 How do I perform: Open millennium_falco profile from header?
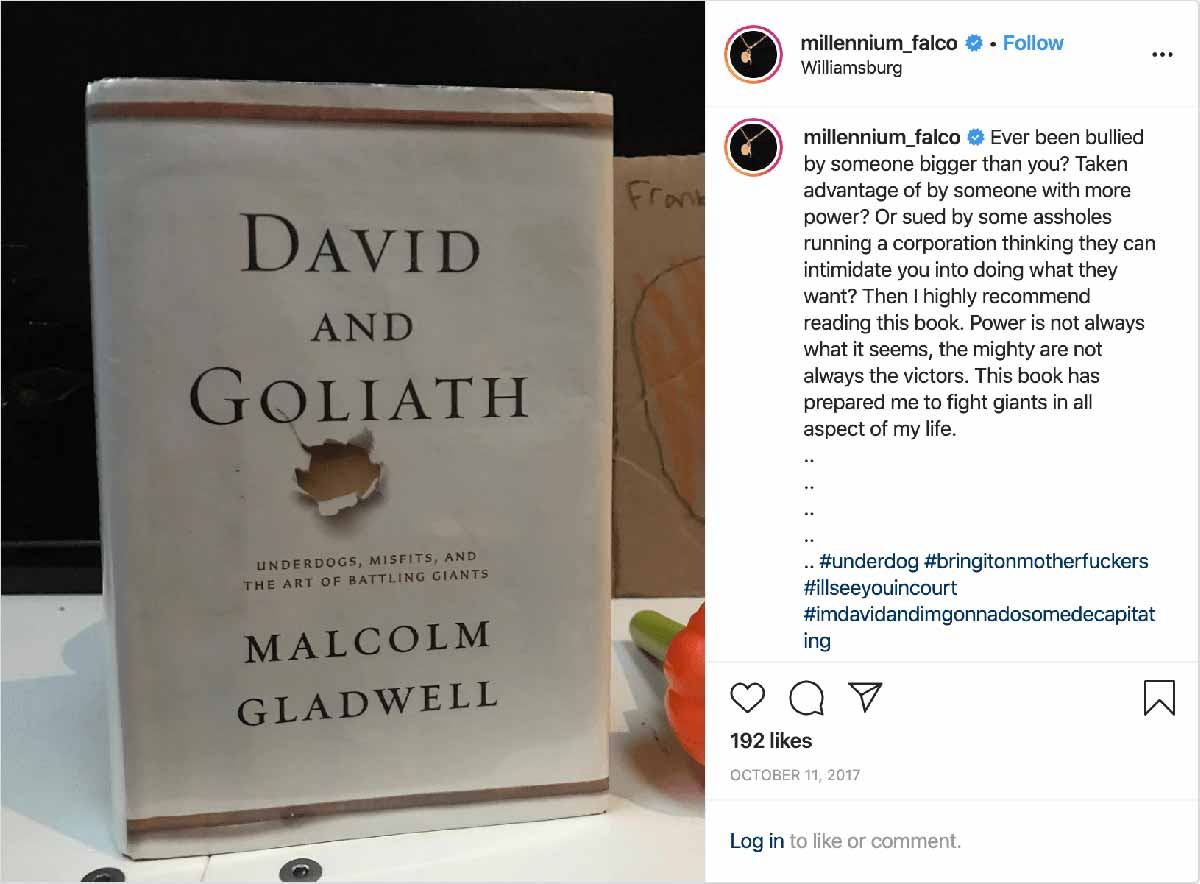[879, 43]
